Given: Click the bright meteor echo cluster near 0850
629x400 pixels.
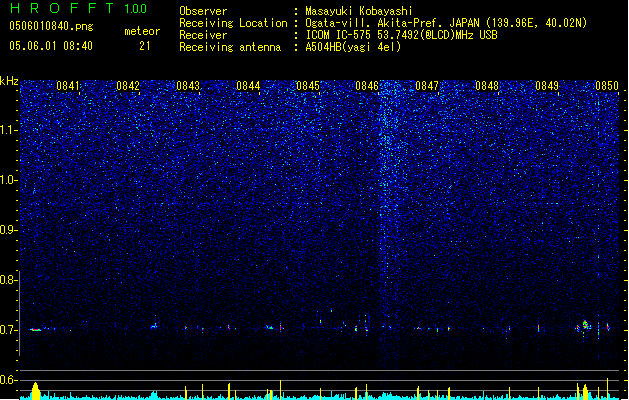Looking at the screenshot, I should [585, 325].
